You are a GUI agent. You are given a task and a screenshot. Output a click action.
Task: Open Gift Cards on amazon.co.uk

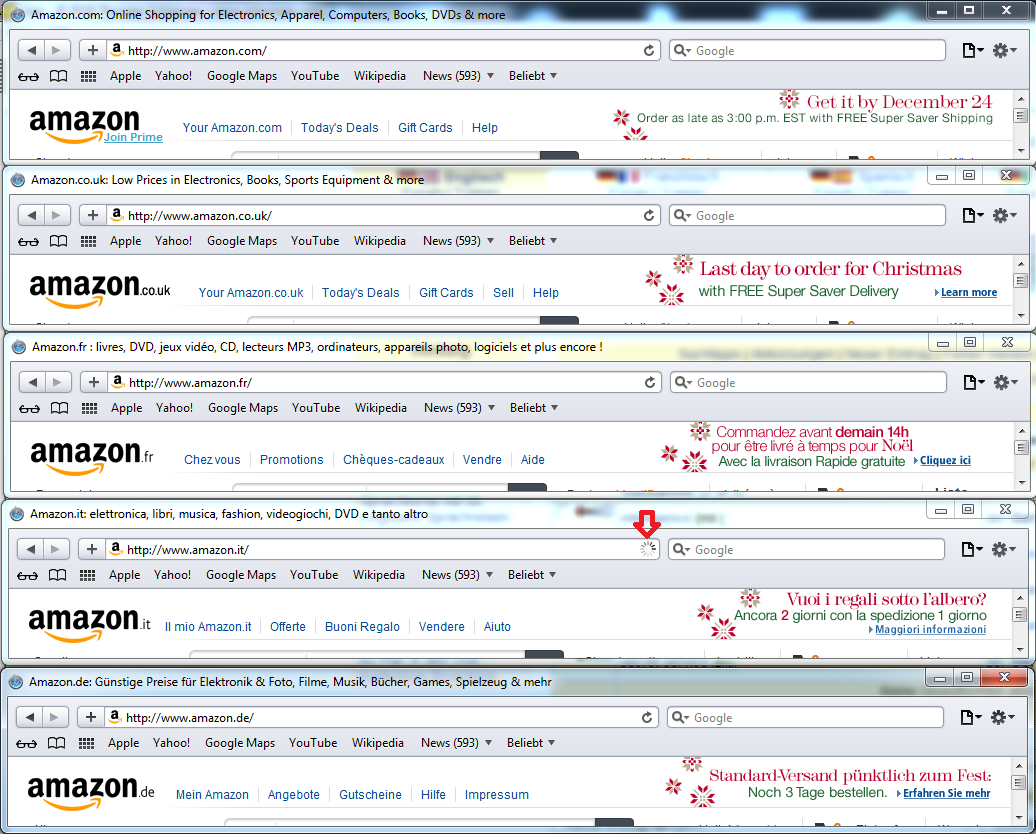point(446,293)
